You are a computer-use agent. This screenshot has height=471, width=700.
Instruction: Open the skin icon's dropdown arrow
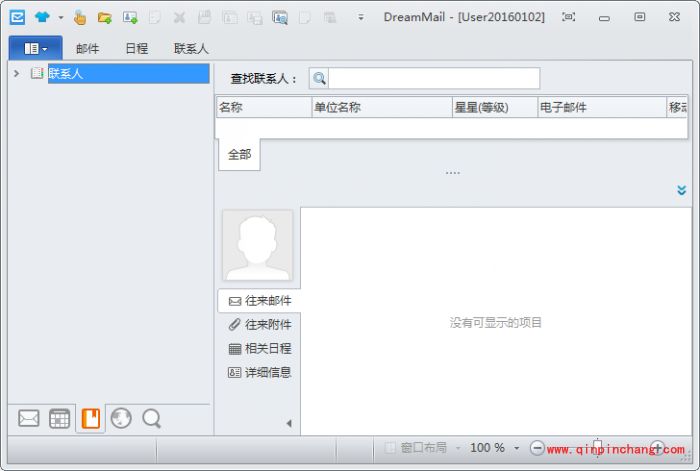tap(61, 18)
